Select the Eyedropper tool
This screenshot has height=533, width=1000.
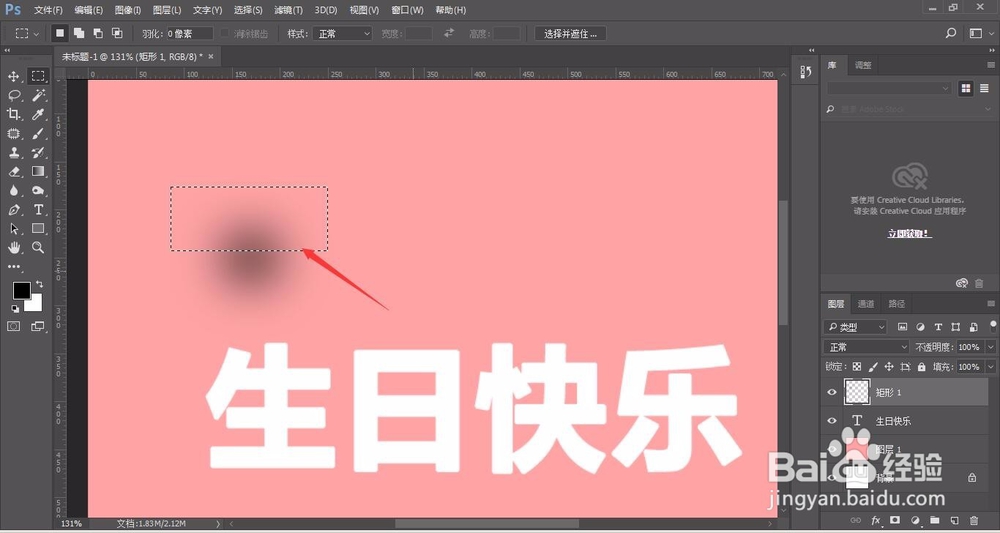(38, 114)
